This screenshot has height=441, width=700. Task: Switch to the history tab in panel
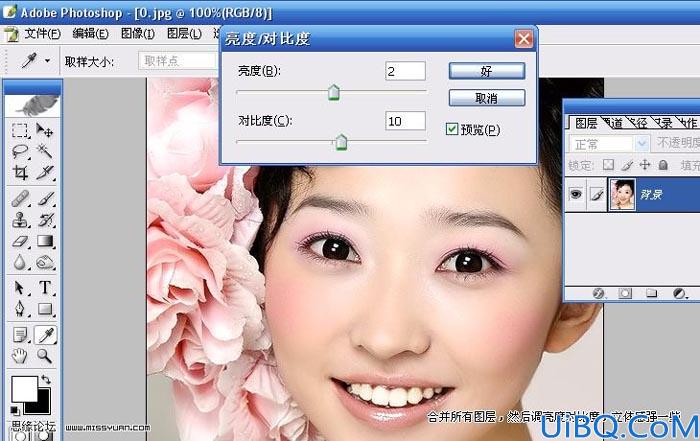pos(663,123)
